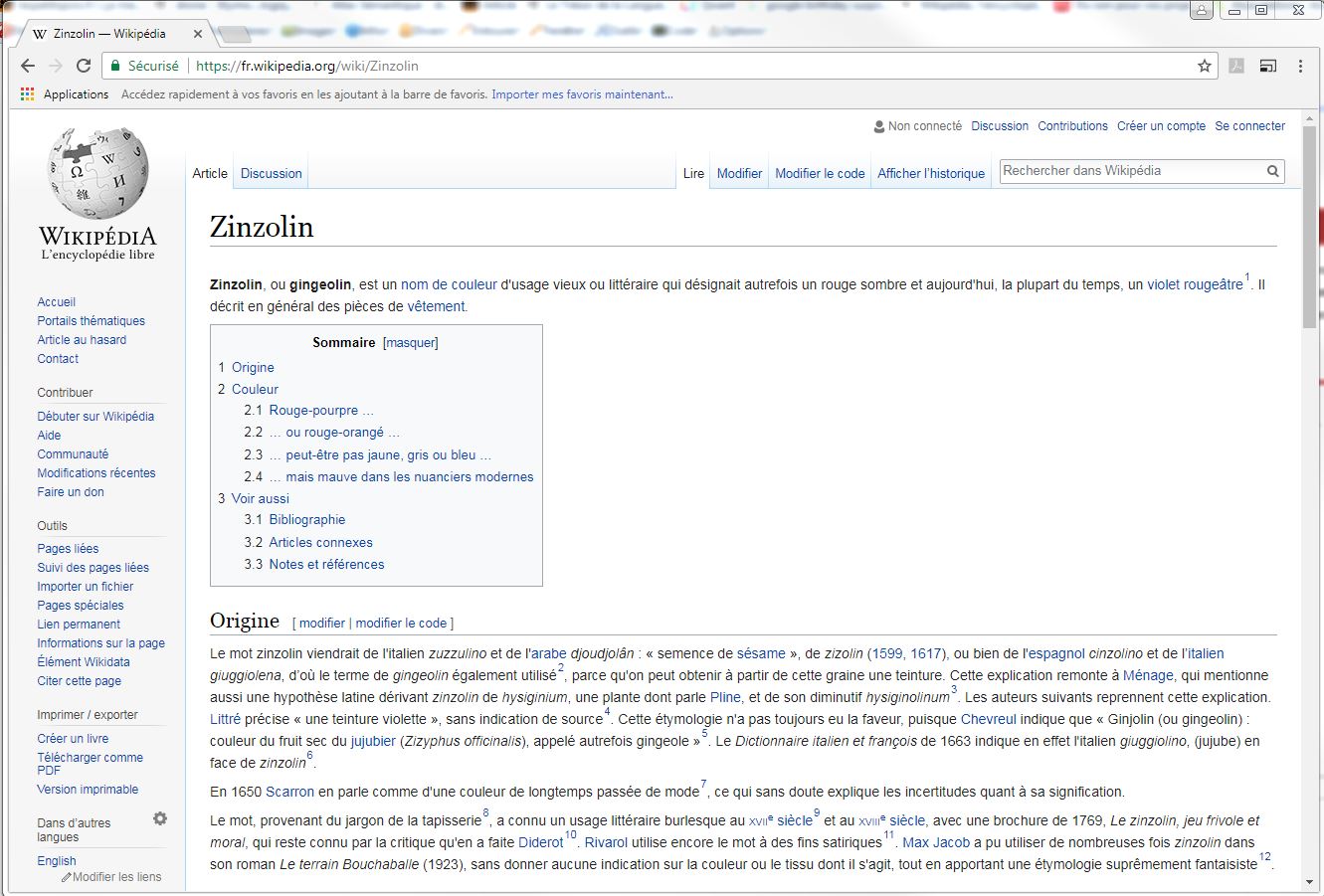This screenshot has width=1324, height=896.
Task: Open the Chrome user profile button
Action: point(1202,11)
